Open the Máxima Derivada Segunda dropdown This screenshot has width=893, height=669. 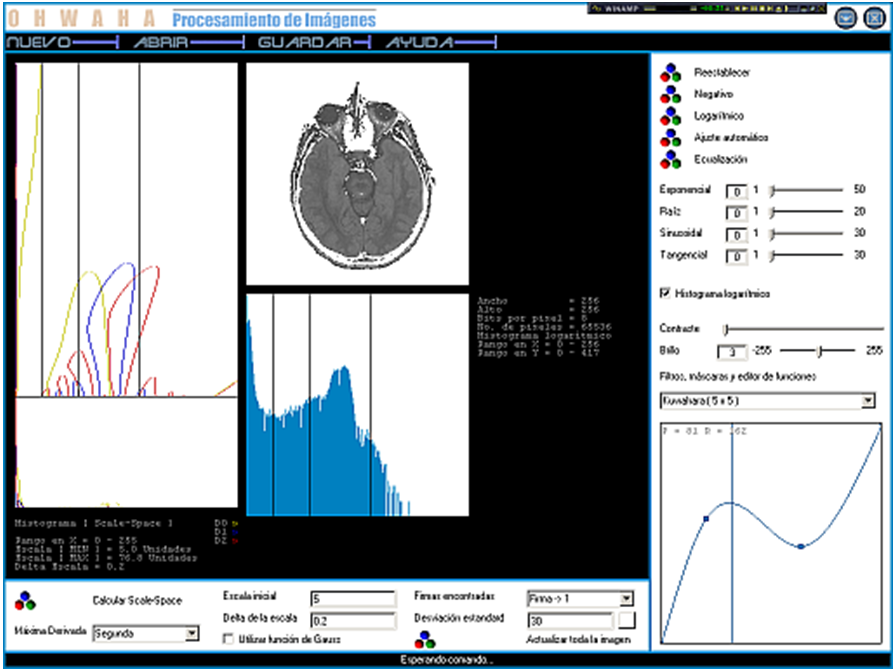[192, 633]
